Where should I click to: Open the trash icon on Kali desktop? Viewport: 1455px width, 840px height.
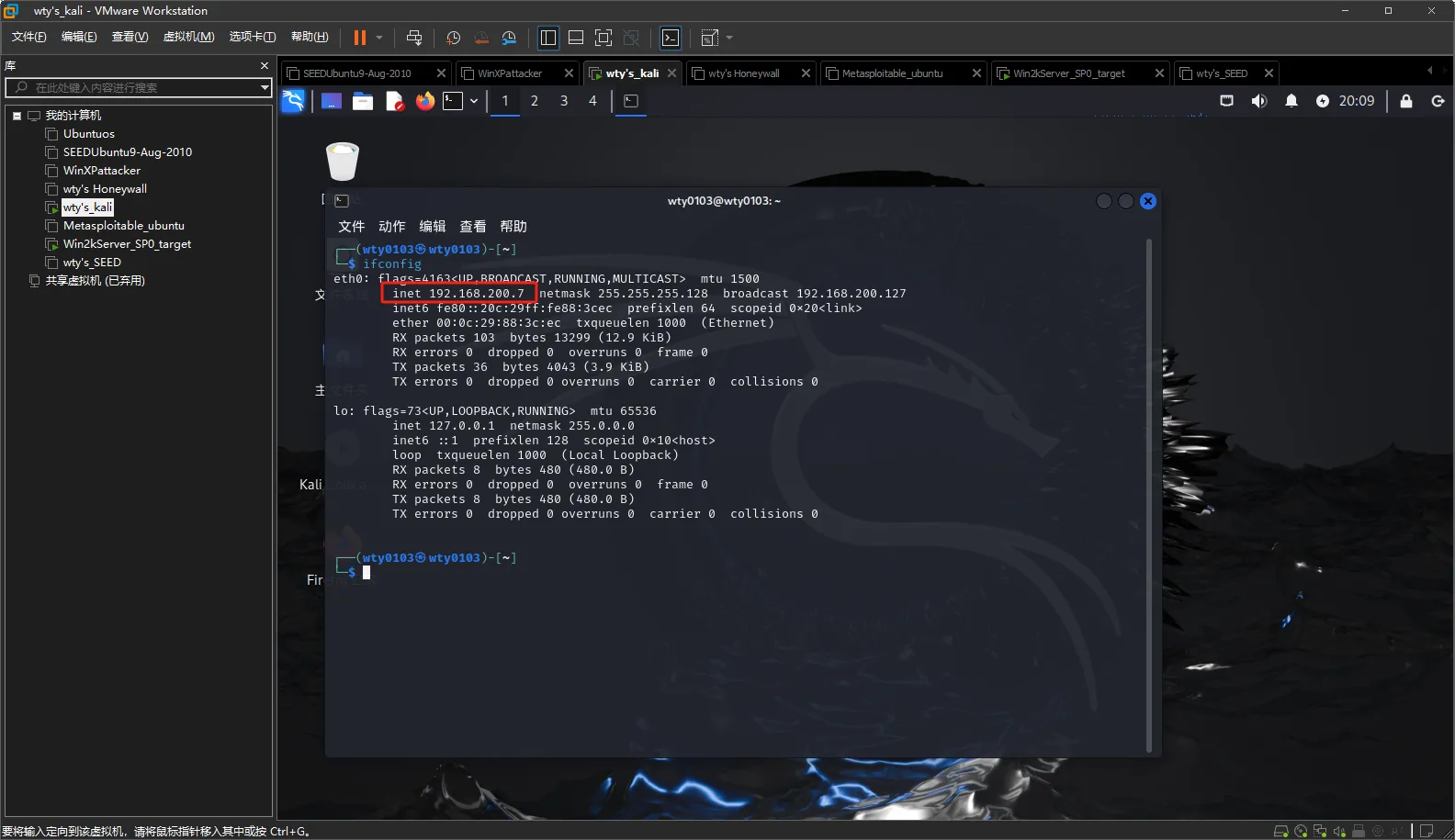tap(343, 162)
